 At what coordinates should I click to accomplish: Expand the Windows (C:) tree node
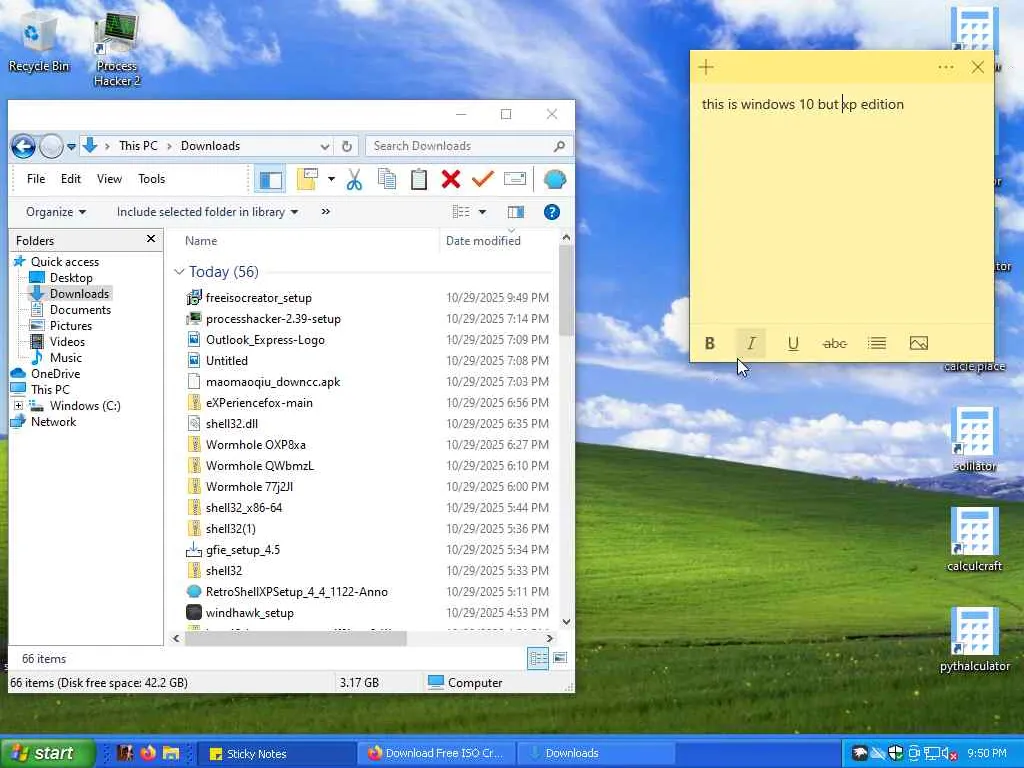[18, 406]
